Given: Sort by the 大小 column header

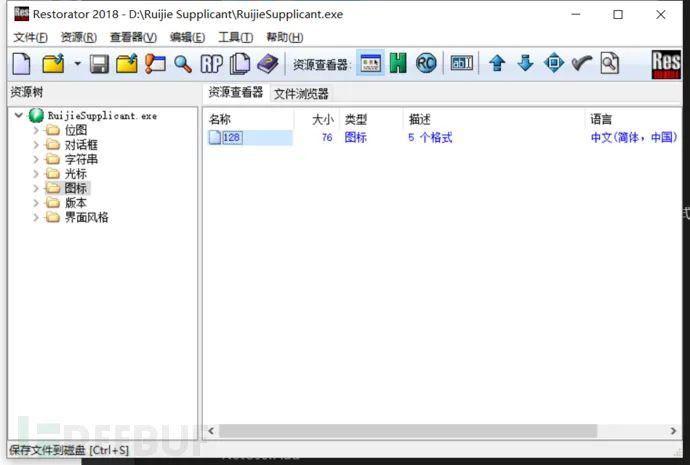Looking at the screenshot, I should [x=317, y=119].
